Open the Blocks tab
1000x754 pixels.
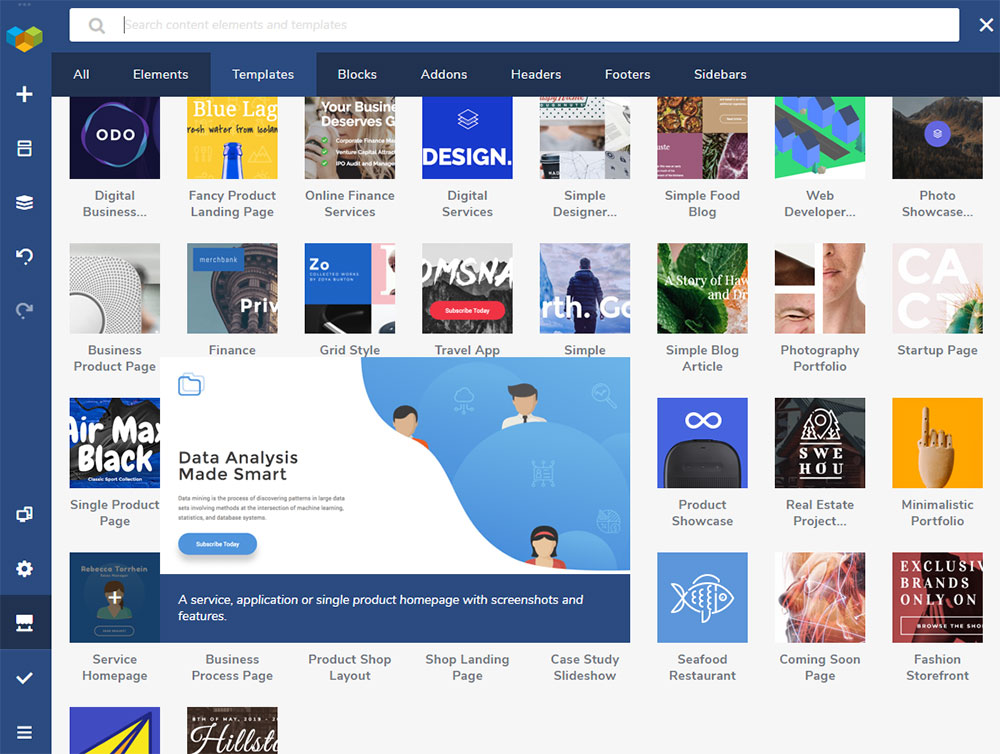357,74
